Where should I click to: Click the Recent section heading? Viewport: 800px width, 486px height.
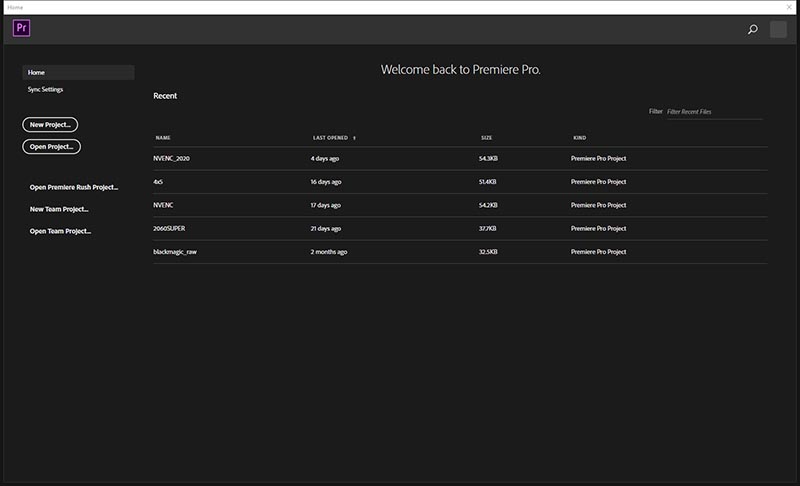click(165, 96)
